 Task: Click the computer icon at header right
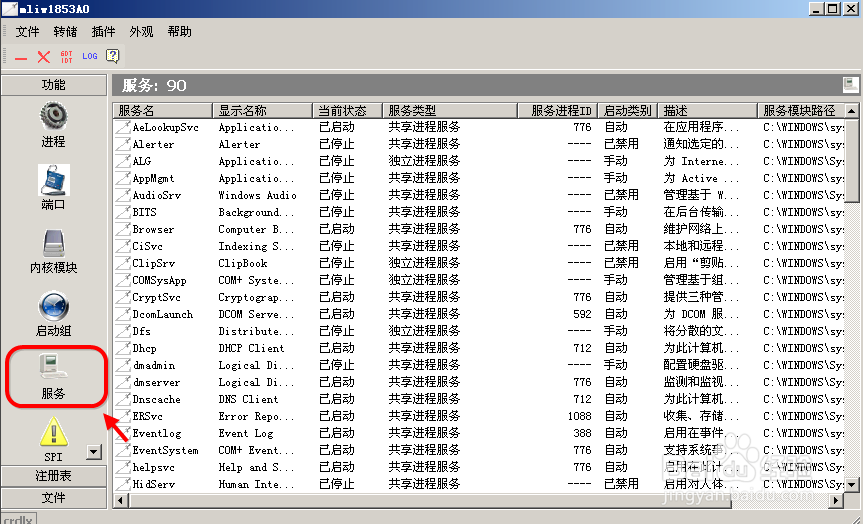coord(850,85)
